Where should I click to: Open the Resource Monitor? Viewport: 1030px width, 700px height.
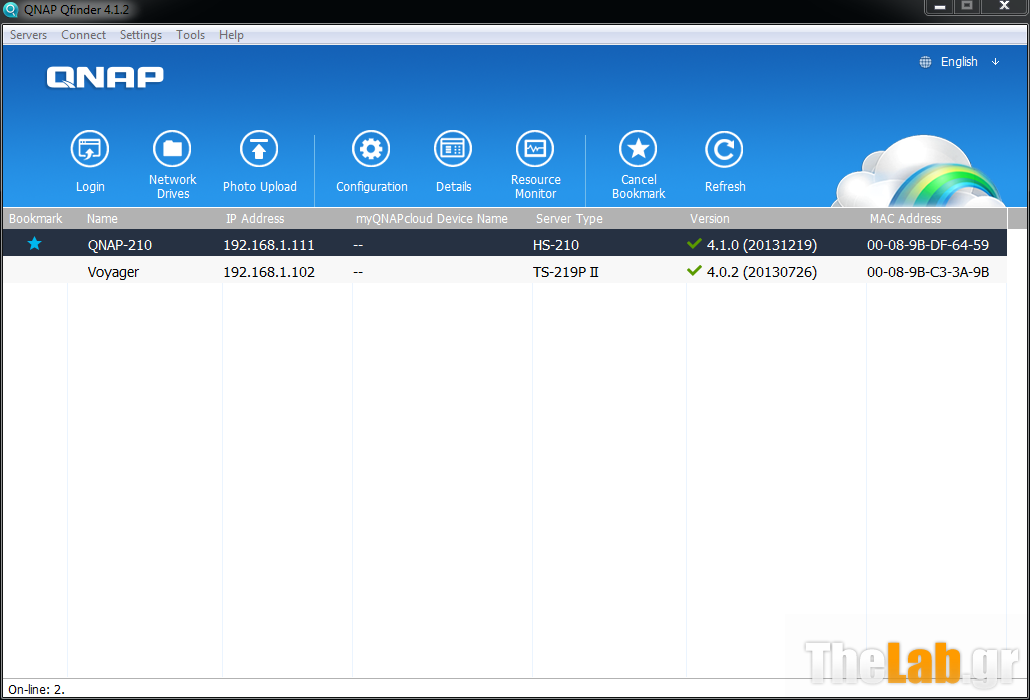(535, 150)
